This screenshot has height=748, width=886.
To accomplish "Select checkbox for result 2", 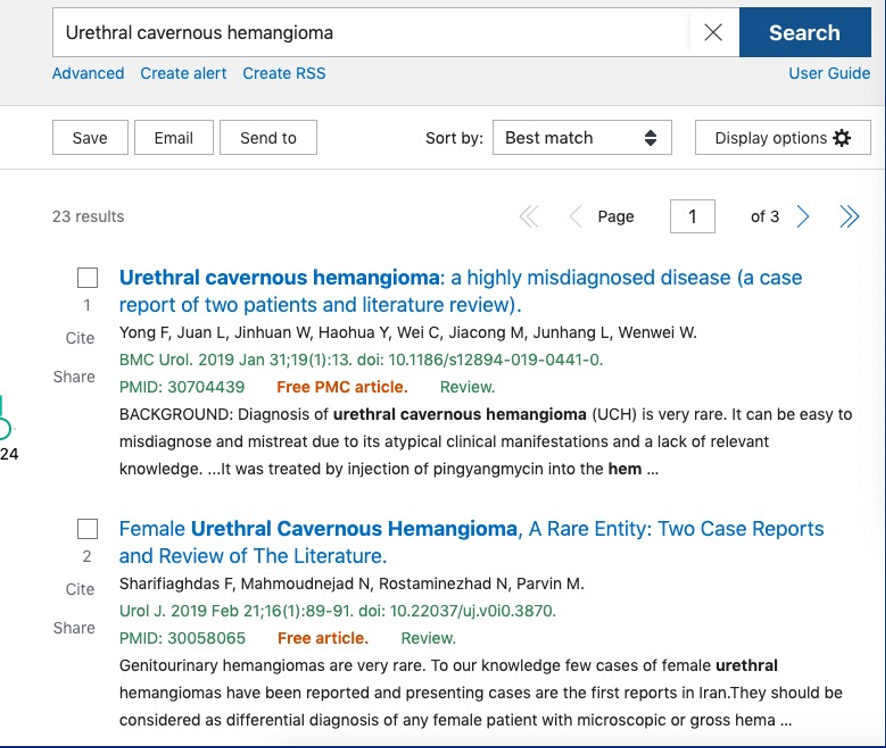I will tap(88, 529).
